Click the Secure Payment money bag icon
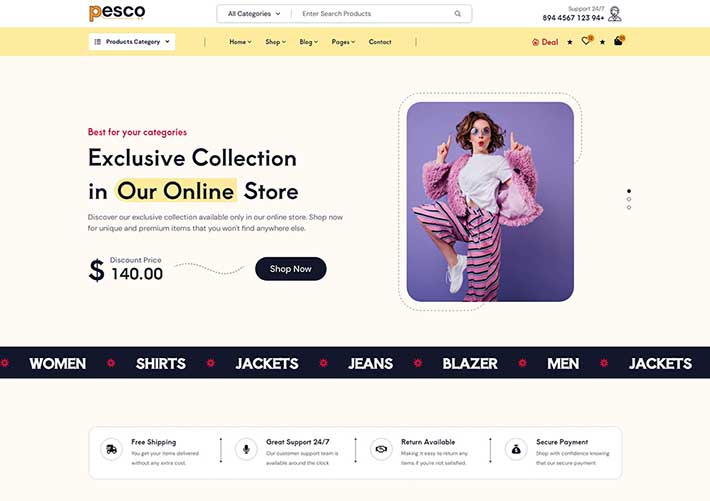Viewport: 710px width, 501px height. coord(516,449)
